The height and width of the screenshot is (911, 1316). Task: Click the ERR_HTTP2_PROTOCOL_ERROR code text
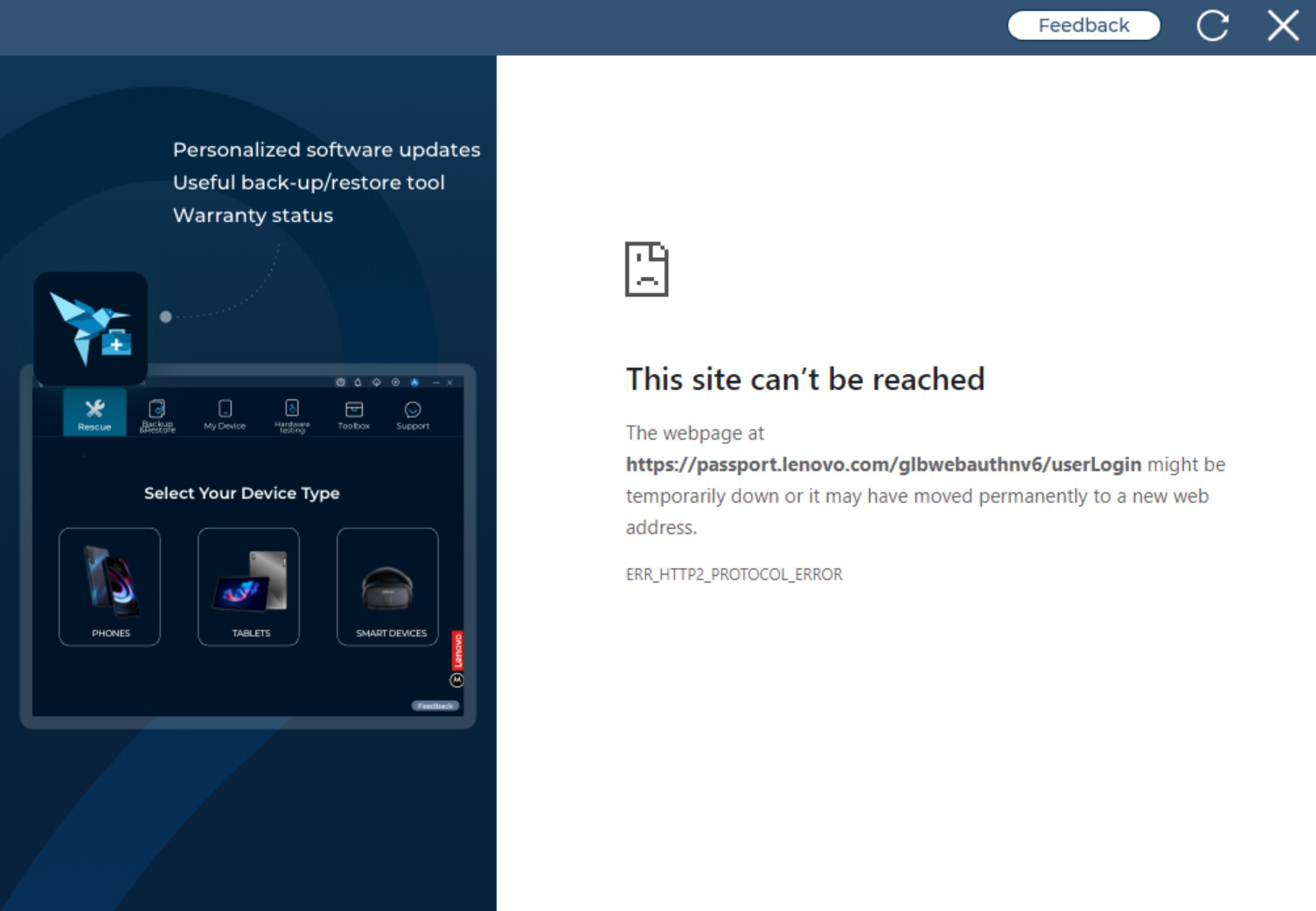click(x=735, y=574)
